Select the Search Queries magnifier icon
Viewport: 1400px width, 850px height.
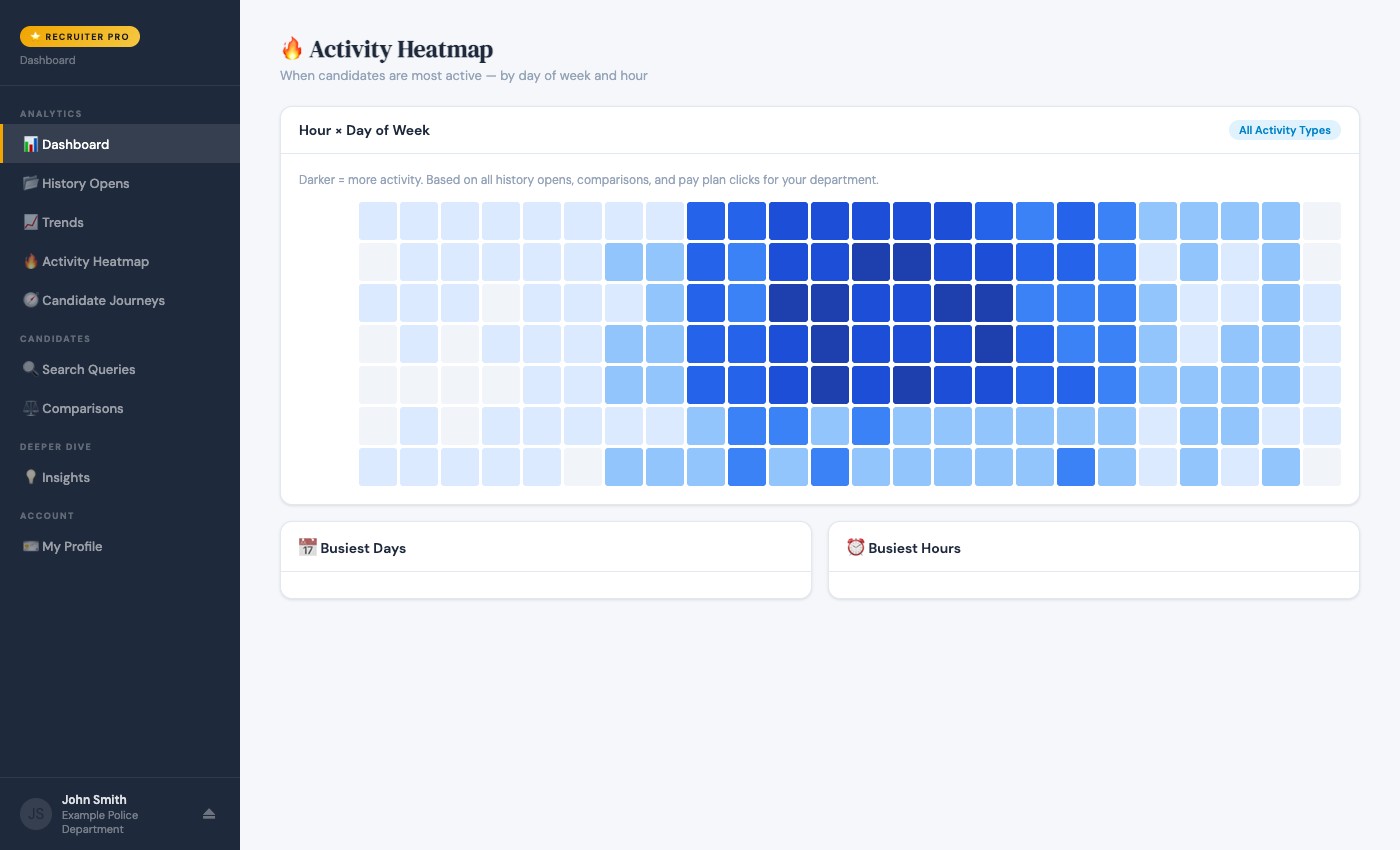[x=30, y=369]
